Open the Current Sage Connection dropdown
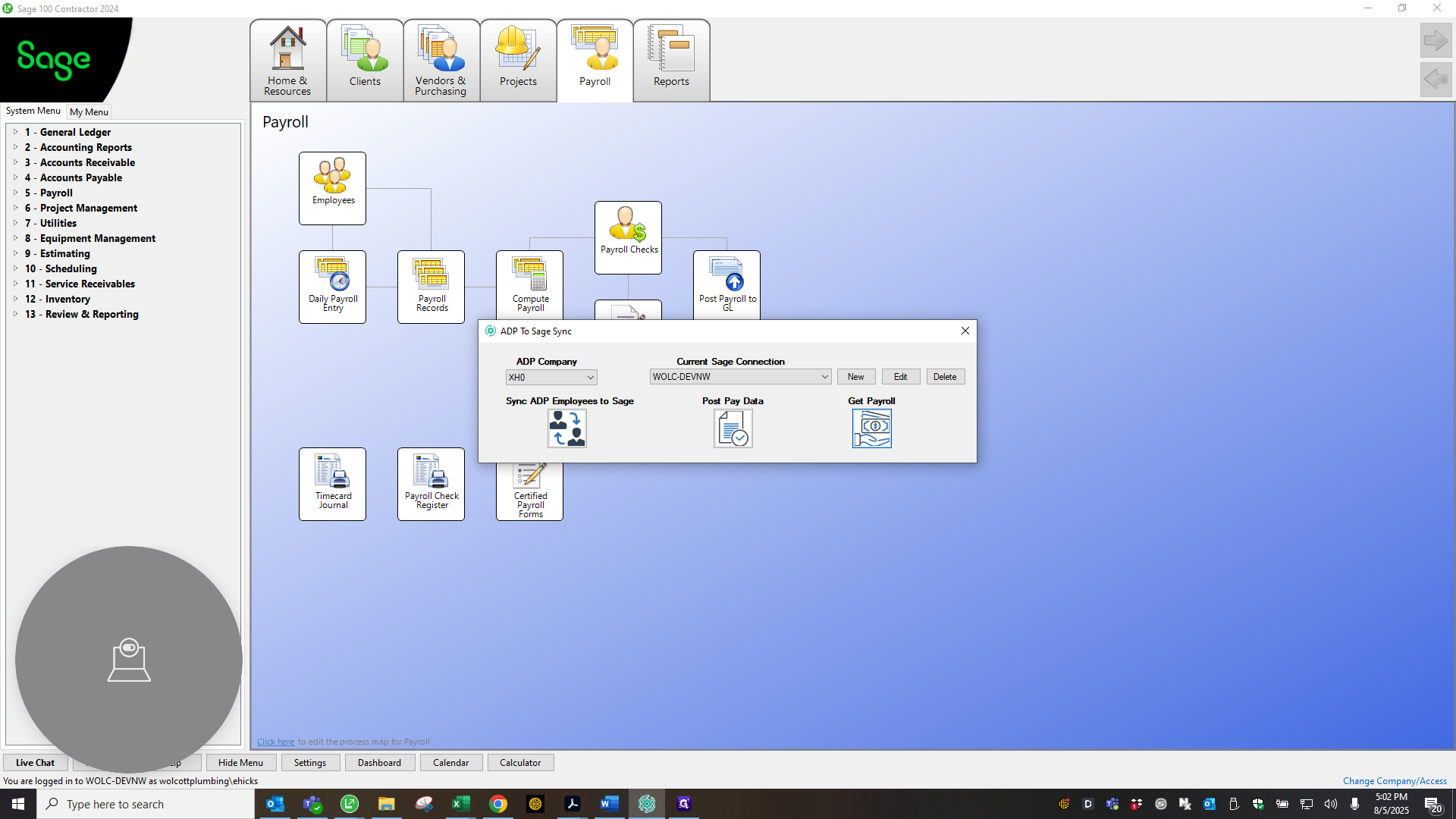 tap(740, 377)
